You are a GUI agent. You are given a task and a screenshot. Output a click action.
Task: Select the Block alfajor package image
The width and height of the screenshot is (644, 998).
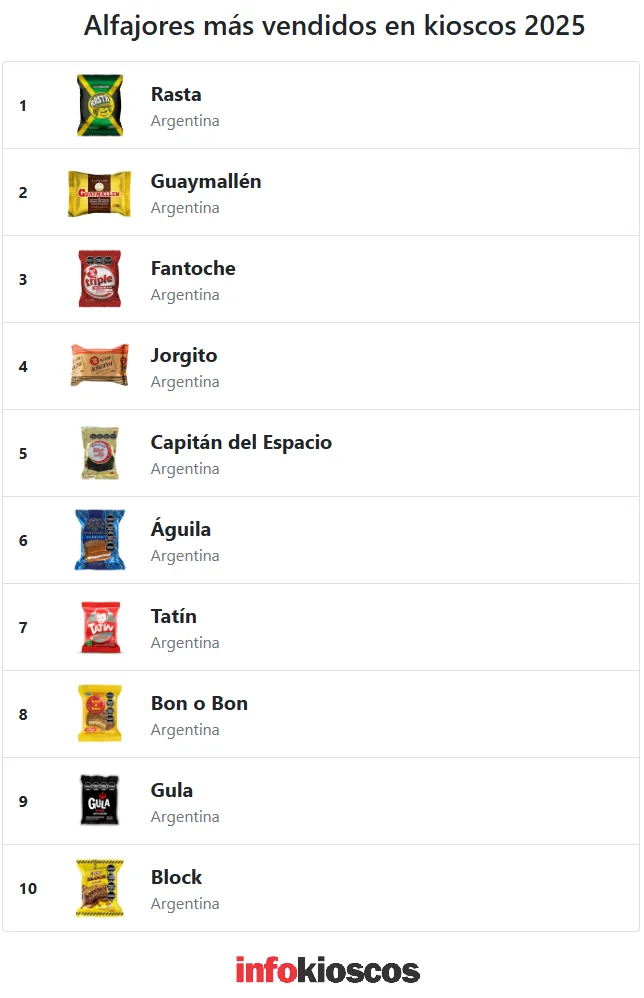point(100,888)
